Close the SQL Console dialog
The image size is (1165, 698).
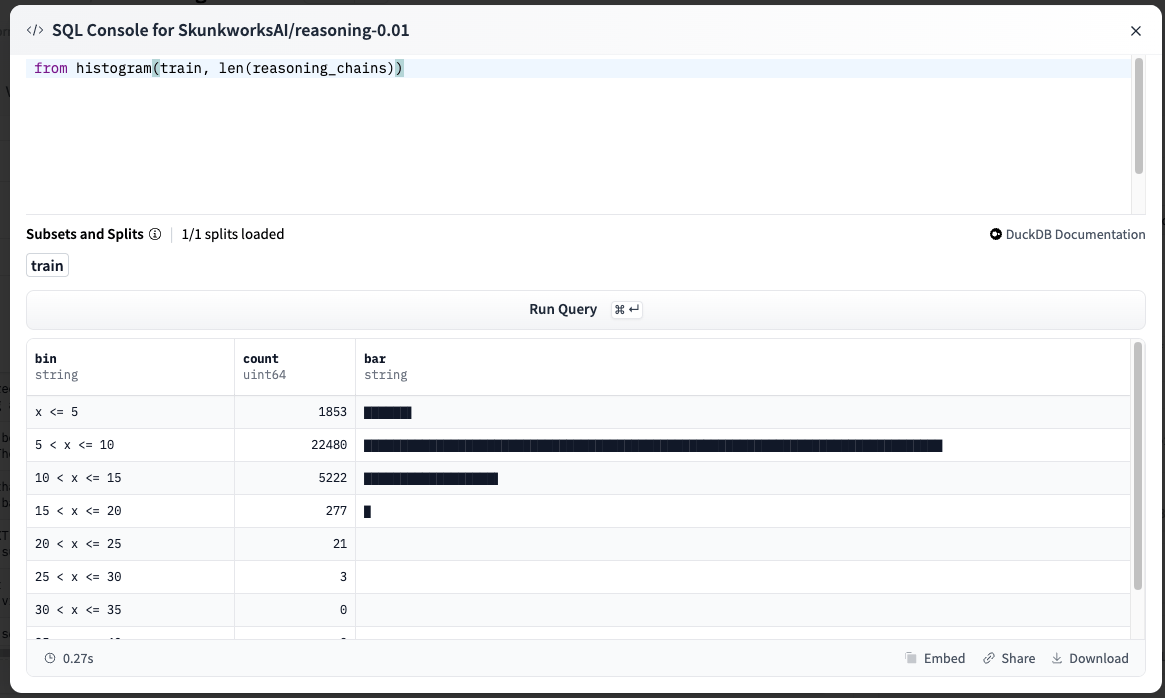point(1136,30)
